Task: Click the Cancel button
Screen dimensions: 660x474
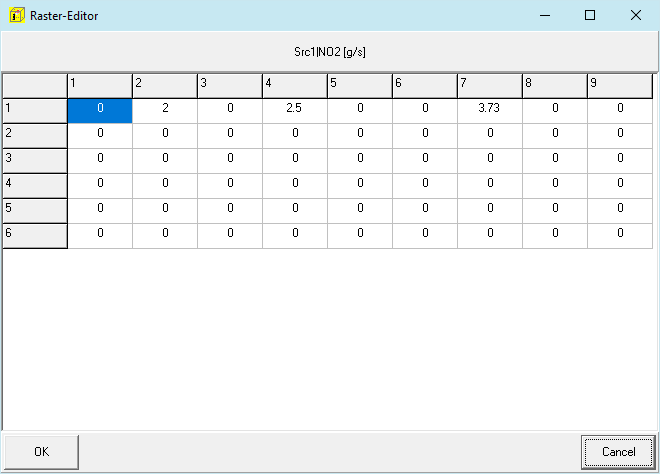Action: (x=618, y=452)
